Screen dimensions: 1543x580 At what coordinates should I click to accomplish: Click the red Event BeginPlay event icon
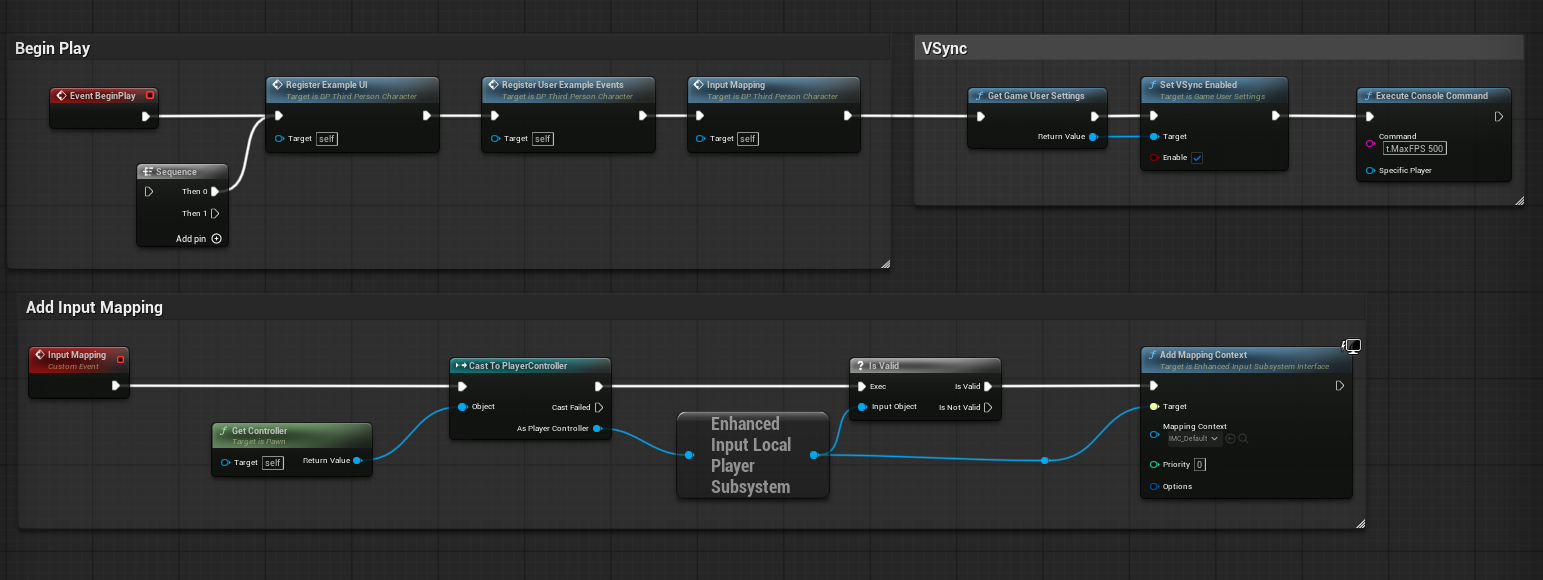(61, 95)
